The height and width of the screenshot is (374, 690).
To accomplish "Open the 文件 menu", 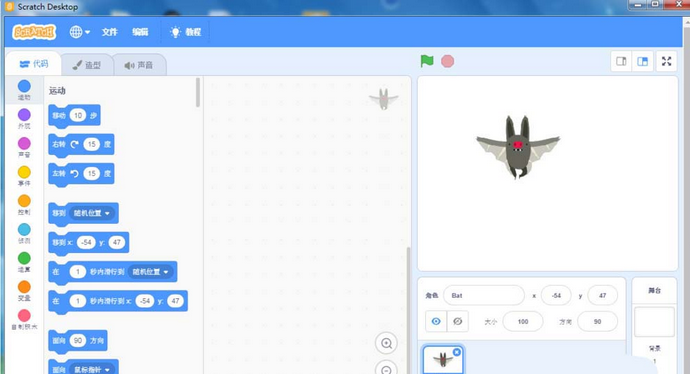I will tap(110, 32).
